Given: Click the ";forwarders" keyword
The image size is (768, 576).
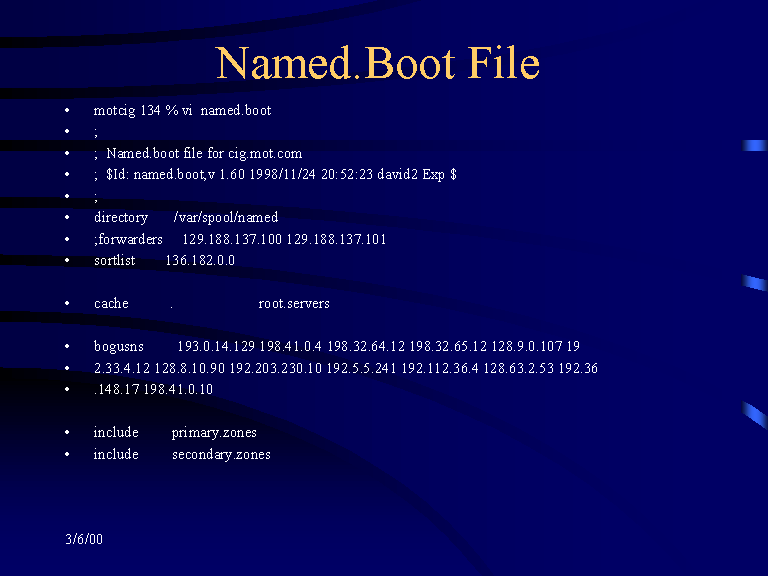Looking at the screenshot, I should 128,239.
